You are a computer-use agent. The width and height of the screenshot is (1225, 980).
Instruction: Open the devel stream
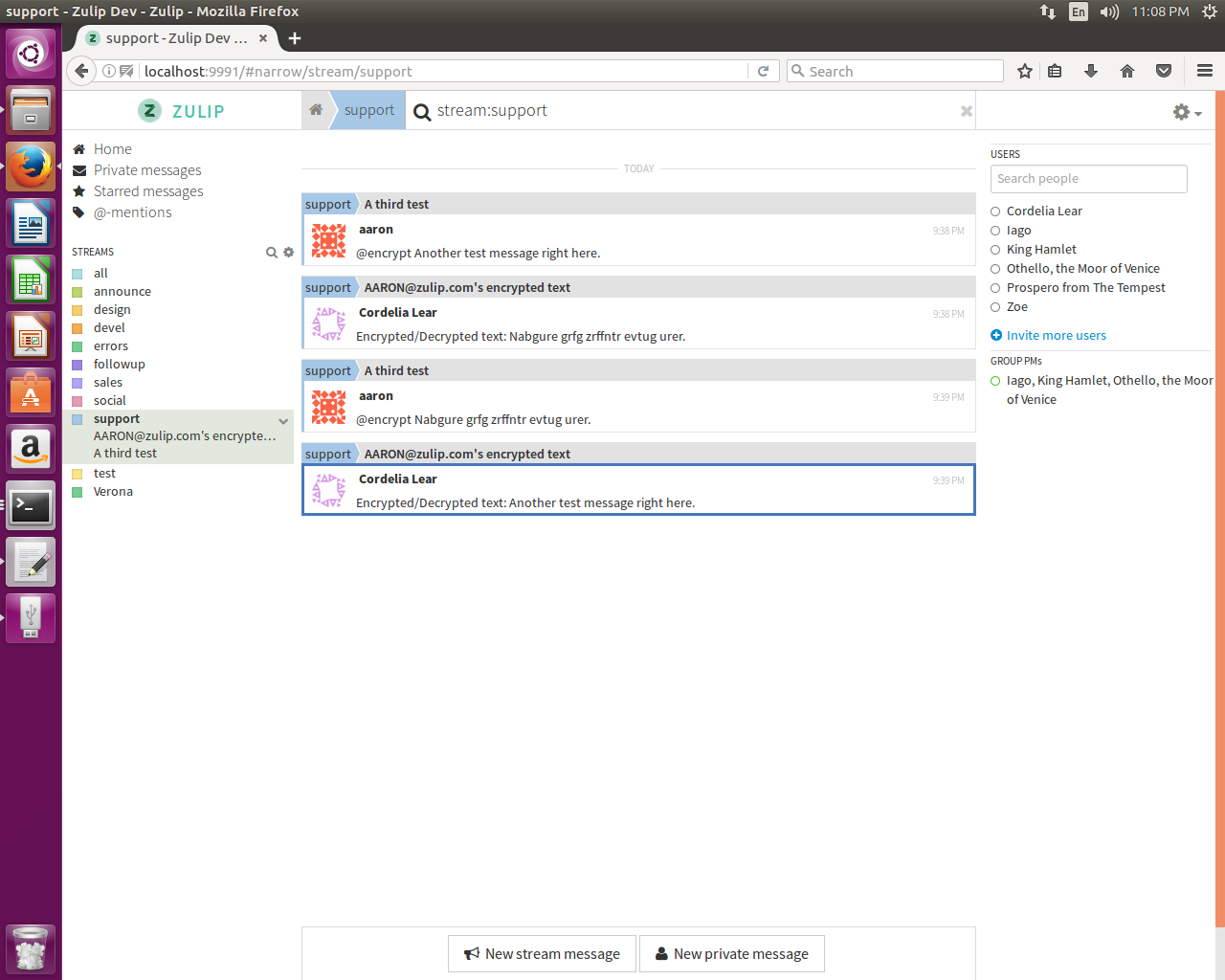coord(109,328)
